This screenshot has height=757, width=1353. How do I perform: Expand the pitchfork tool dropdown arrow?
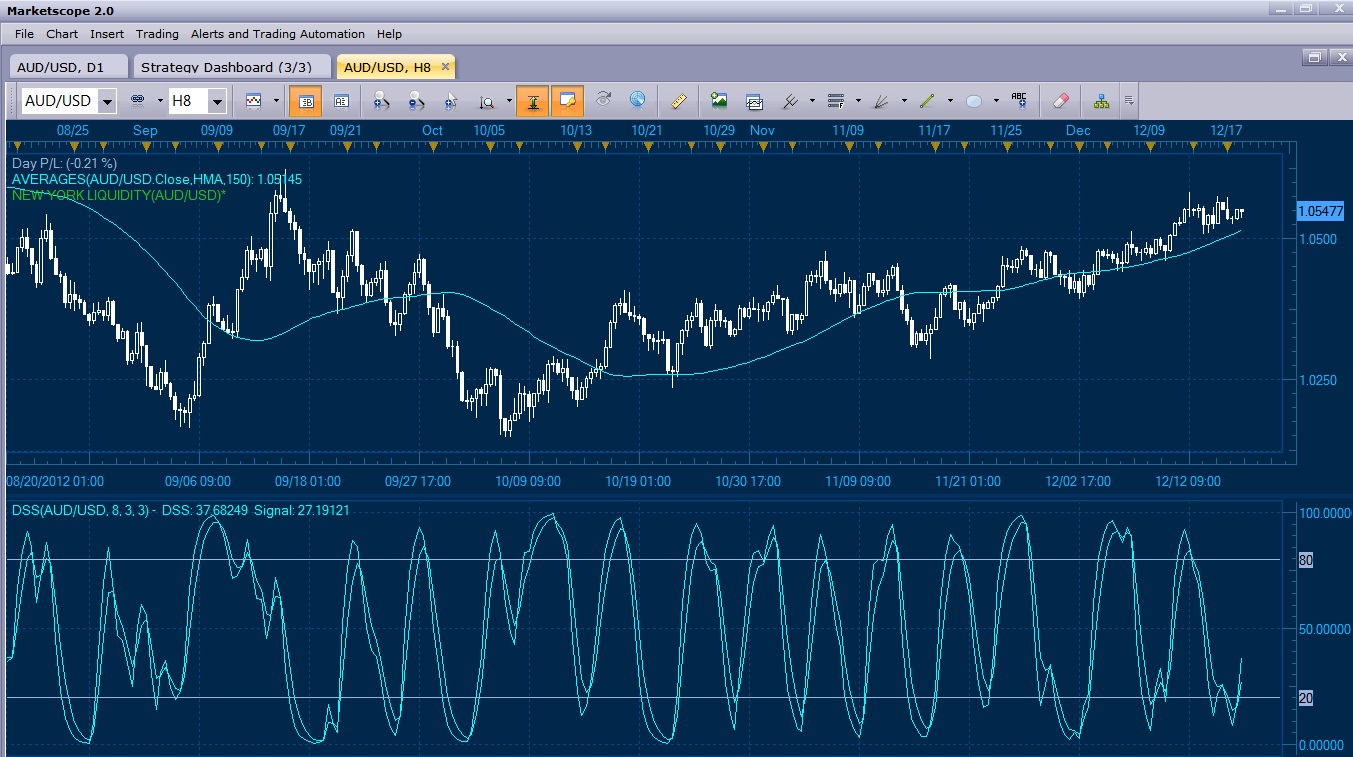[x=812, y=101]
